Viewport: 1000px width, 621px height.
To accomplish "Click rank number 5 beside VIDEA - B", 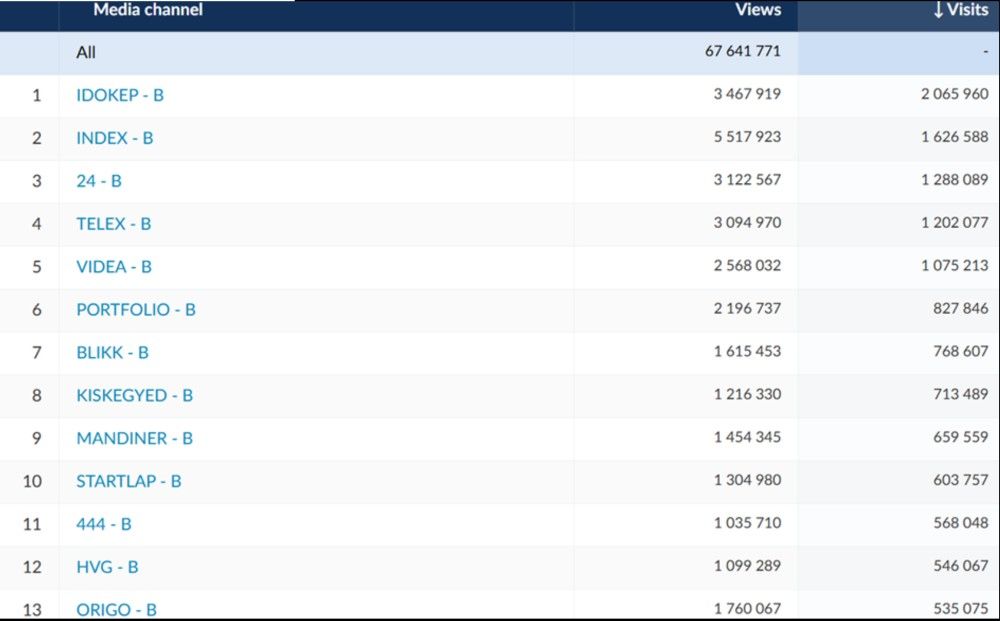I will click(x=36, y=267).
